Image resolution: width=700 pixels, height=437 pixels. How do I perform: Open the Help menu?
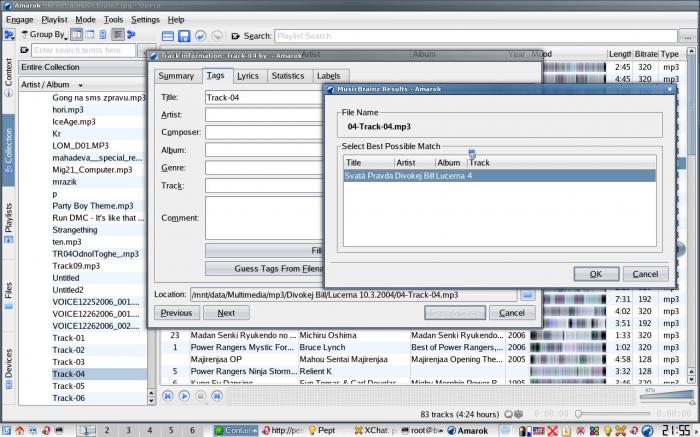coord(176,20)
